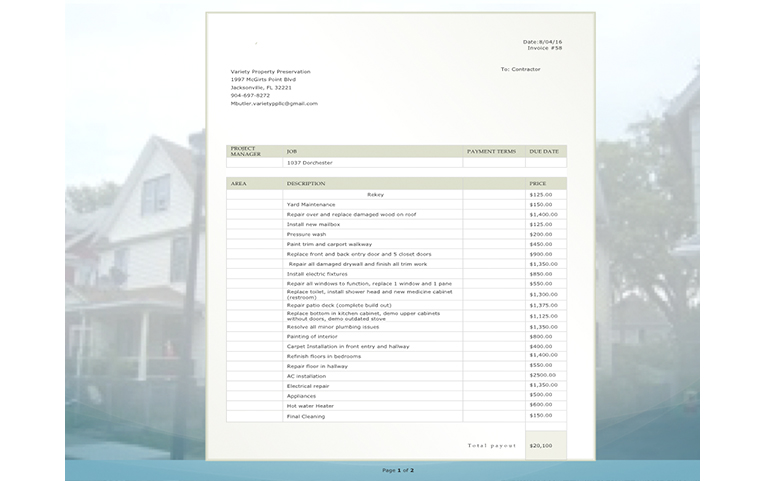Click the Final Cleaning description cell
Viewport: 770px width, 481px height.
coord(307,416)
